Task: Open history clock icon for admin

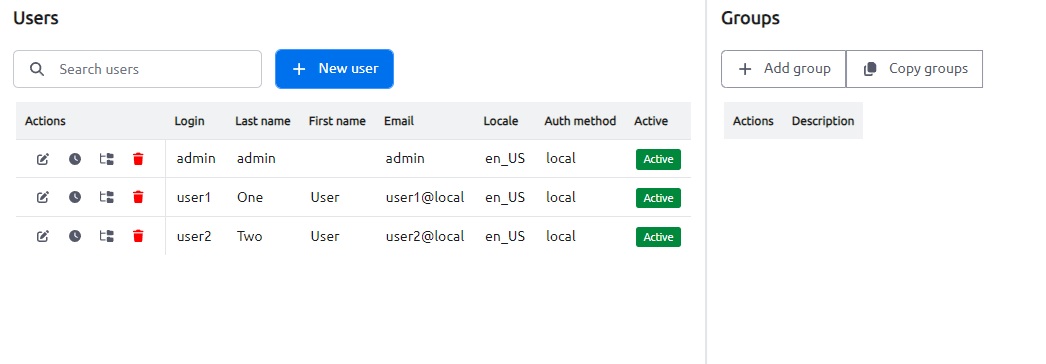Action: (x=75, y=159)
